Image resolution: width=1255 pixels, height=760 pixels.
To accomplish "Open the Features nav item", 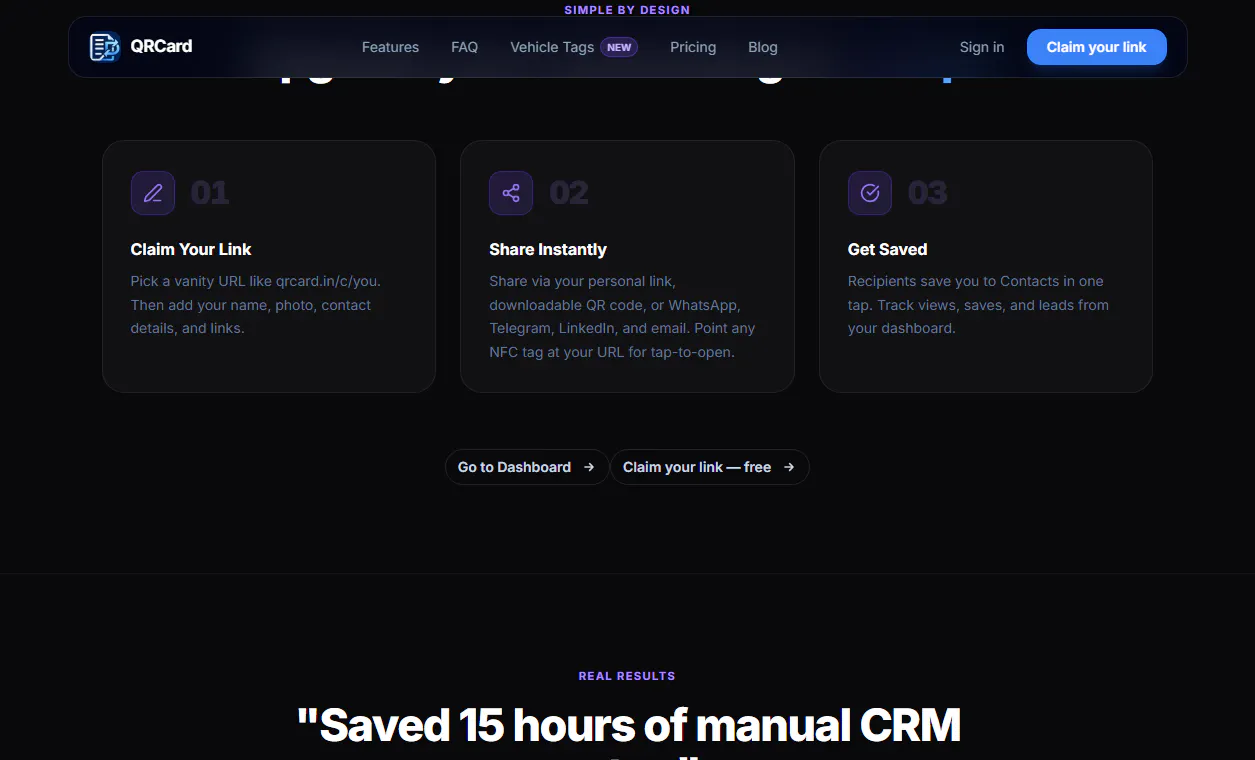I will coord(390,47).
